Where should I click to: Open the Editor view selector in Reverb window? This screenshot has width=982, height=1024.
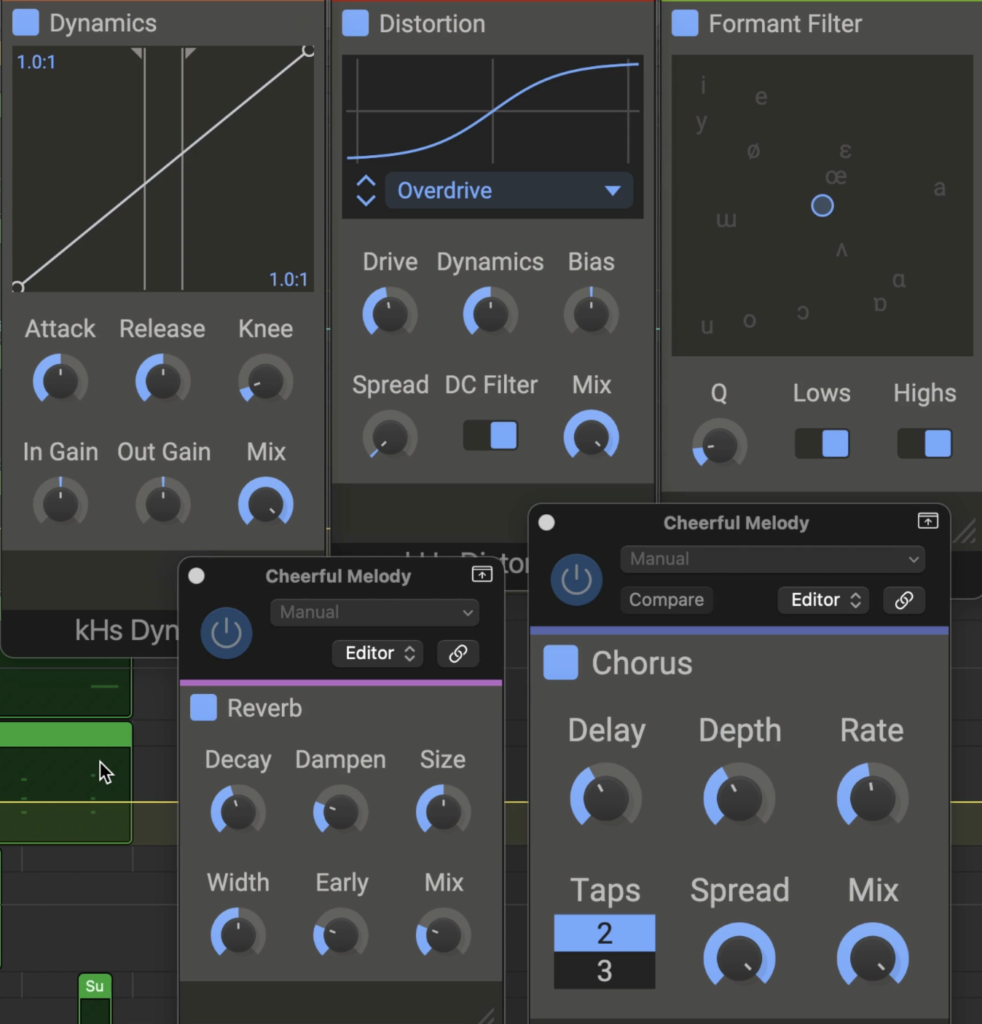pyautogui.click(x=377, y=654)
